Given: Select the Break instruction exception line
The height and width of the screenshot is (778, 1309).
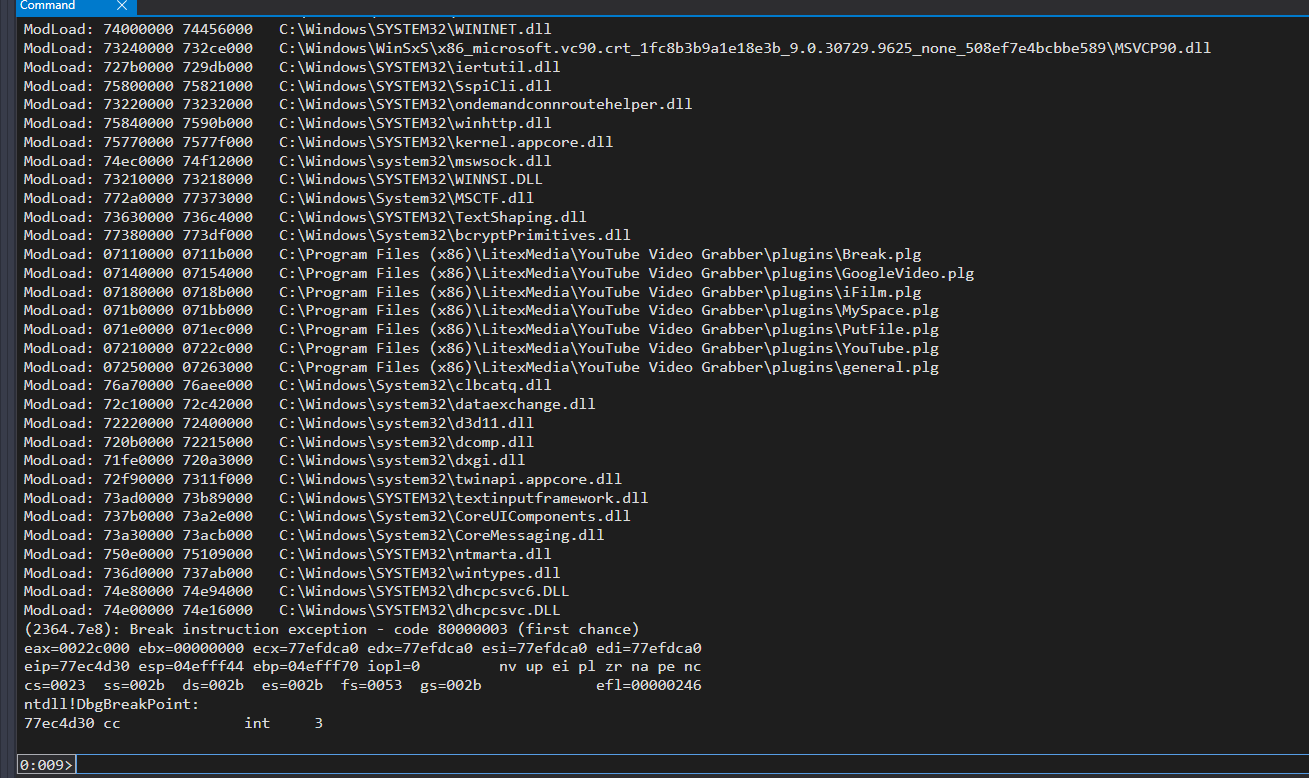Looking at the screenshot, I should [330, 629].
